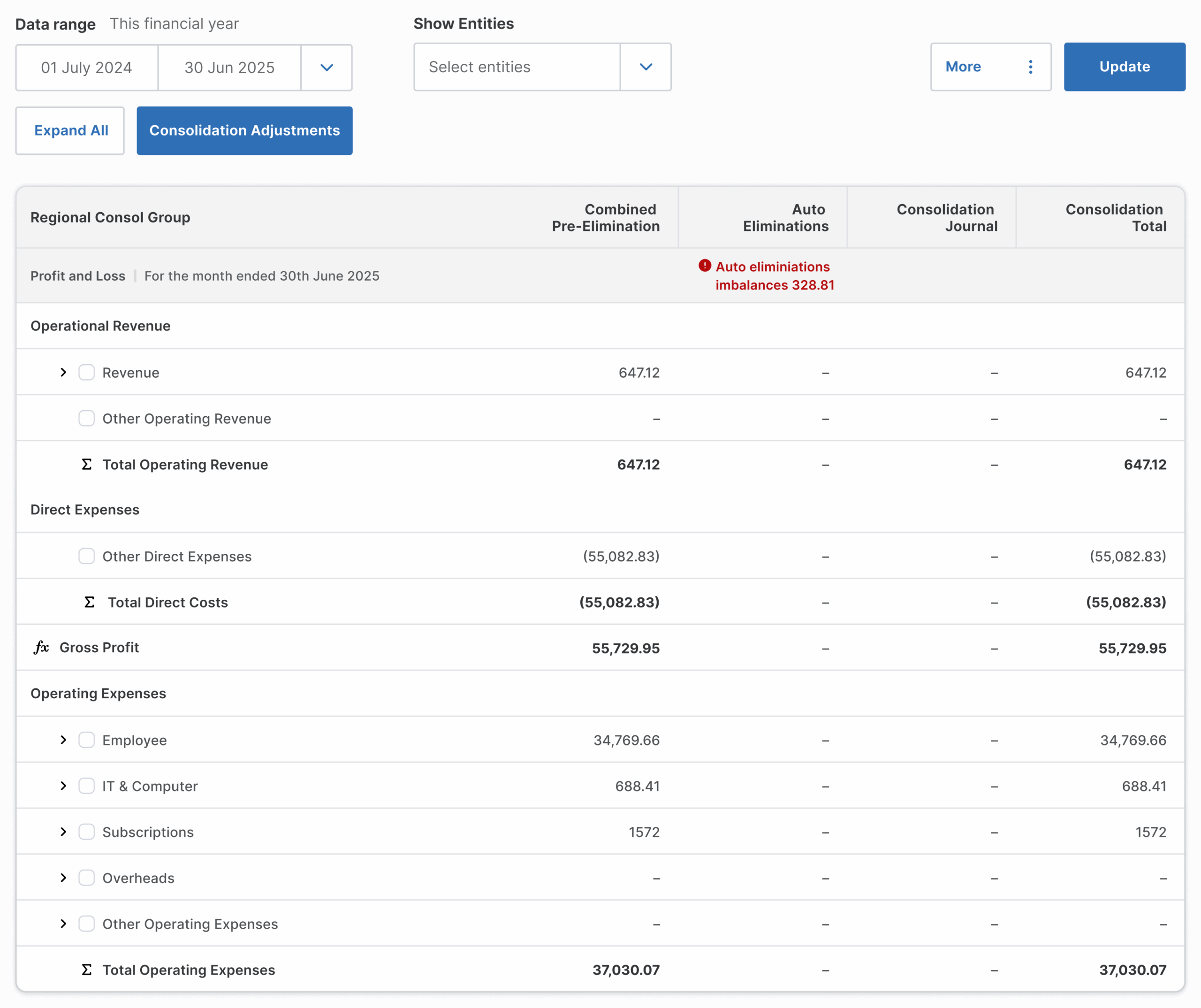Click the Update button
Screen dimensions: 1201x1008
pos(1125,67)
